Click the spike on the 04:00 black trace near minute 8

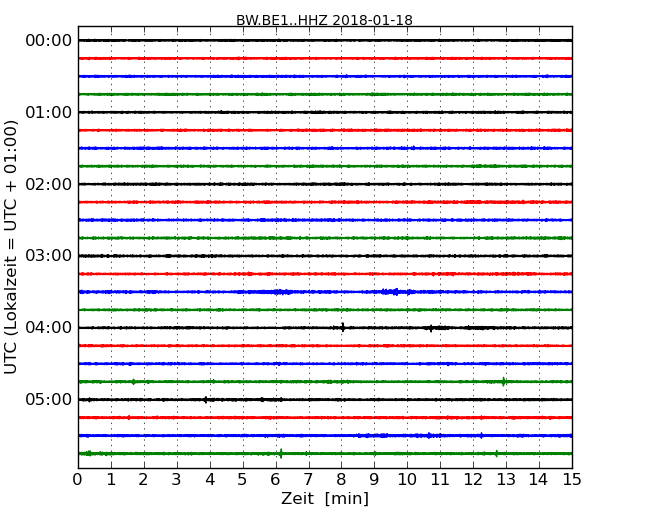[342, 327]
